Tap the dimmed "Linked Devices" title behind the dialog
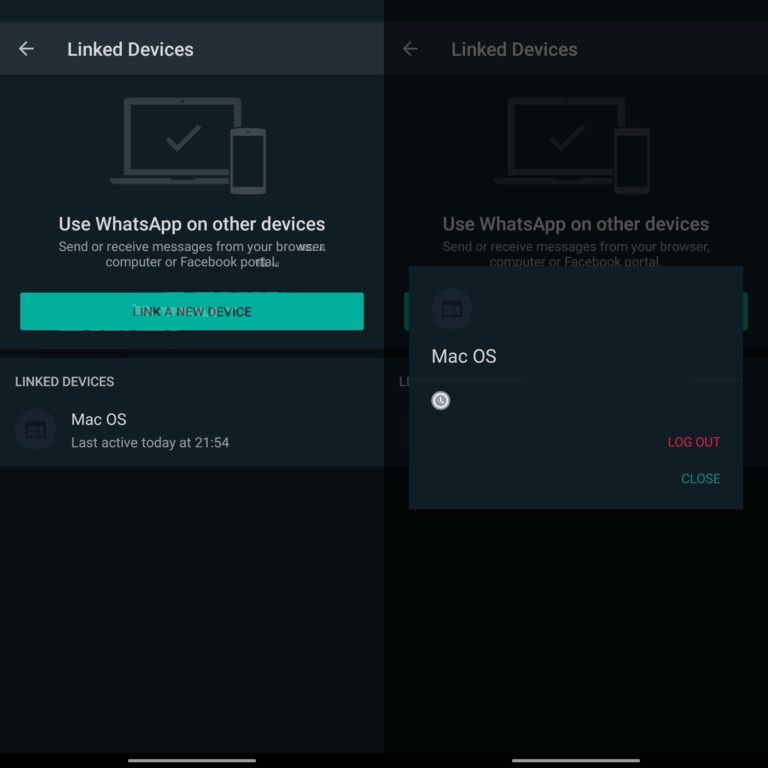The width and height of the screenshot is (768, 768). click(514, 49)
